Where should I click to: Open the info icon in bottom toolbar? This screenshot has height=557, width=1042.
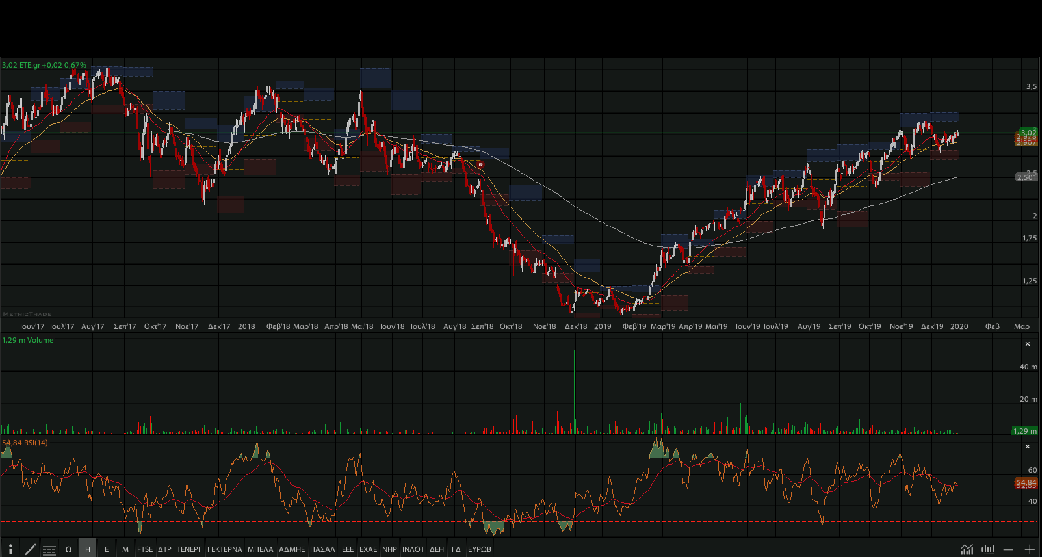point(10,549)
